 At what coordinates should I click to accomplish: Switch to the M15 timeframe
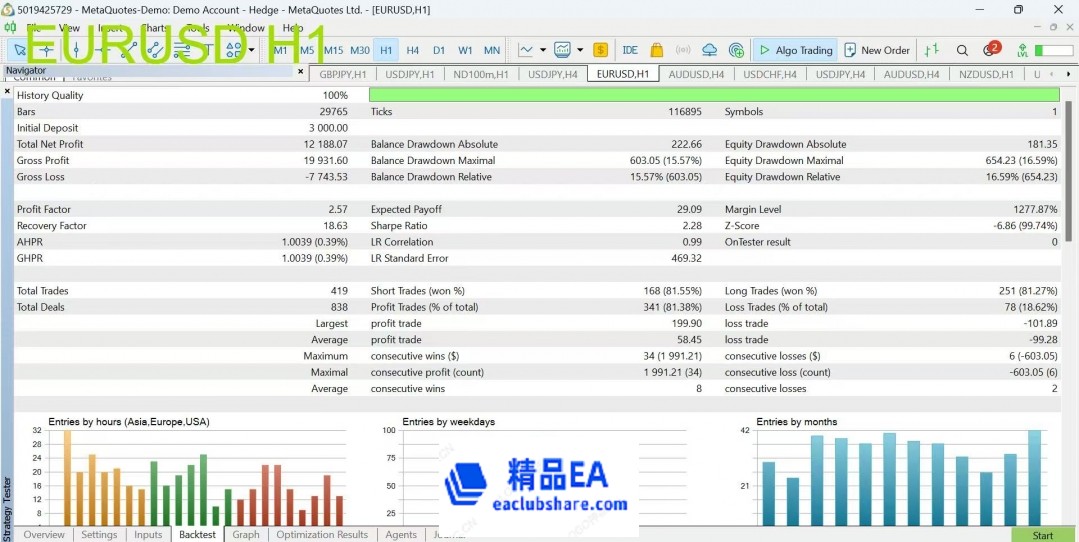(x=333, y=50)
